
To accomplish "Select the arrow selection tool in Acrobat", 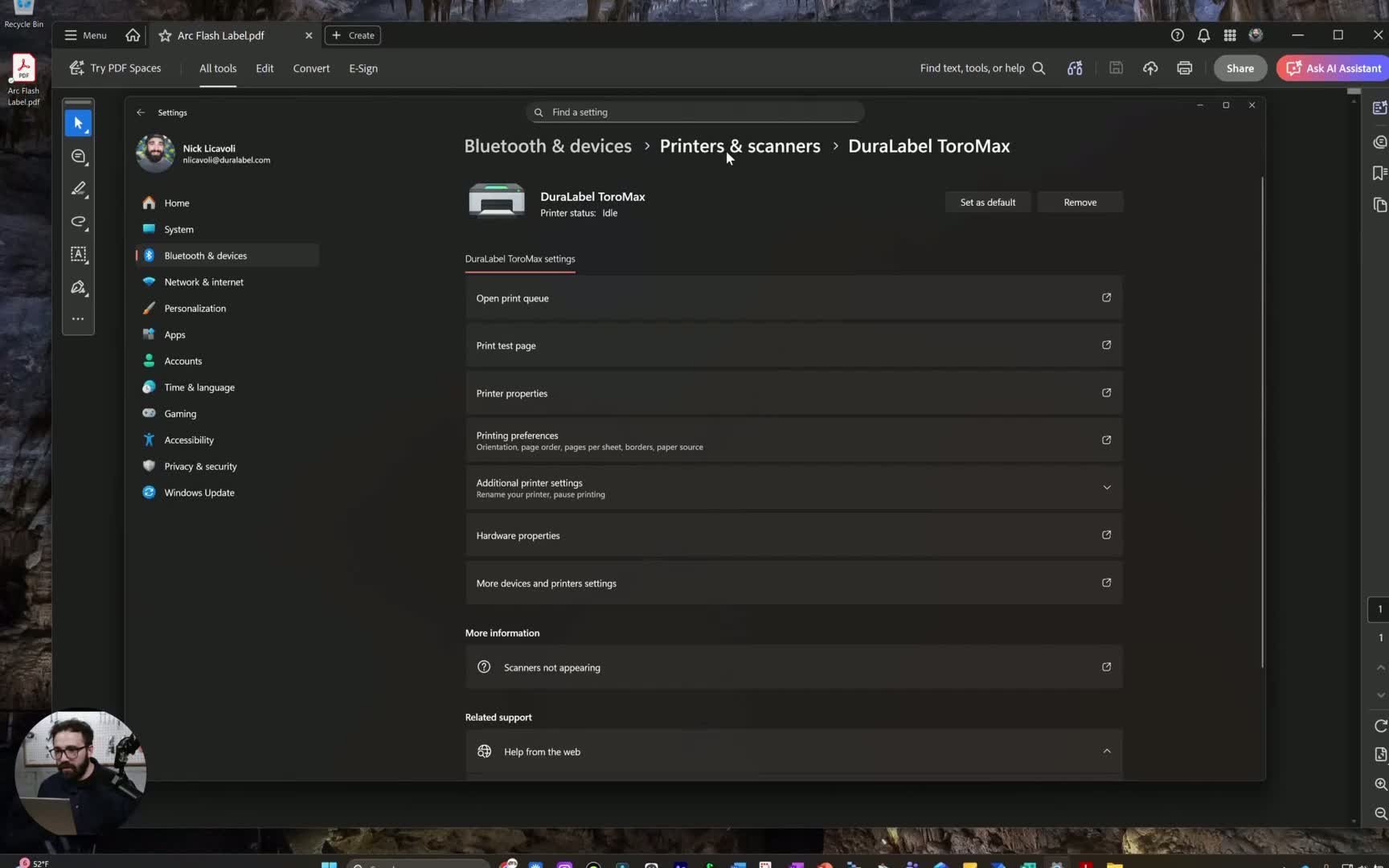I will 78,123.
